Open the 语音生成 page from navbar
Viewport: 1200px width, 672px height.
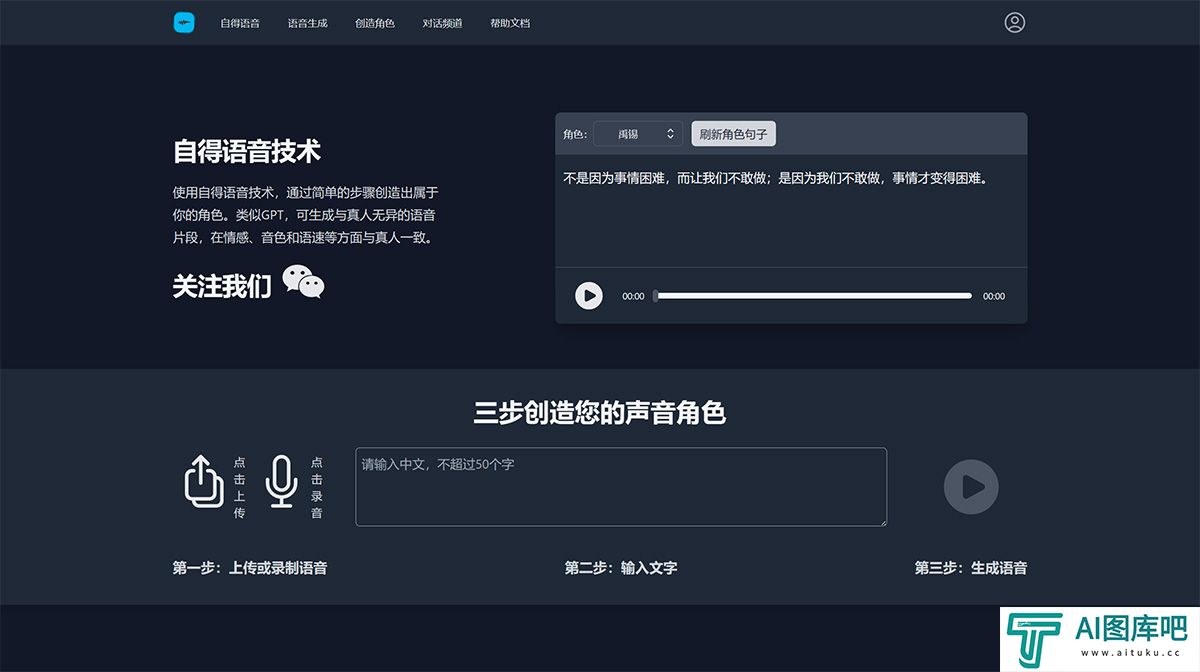(x=307, y=23)
